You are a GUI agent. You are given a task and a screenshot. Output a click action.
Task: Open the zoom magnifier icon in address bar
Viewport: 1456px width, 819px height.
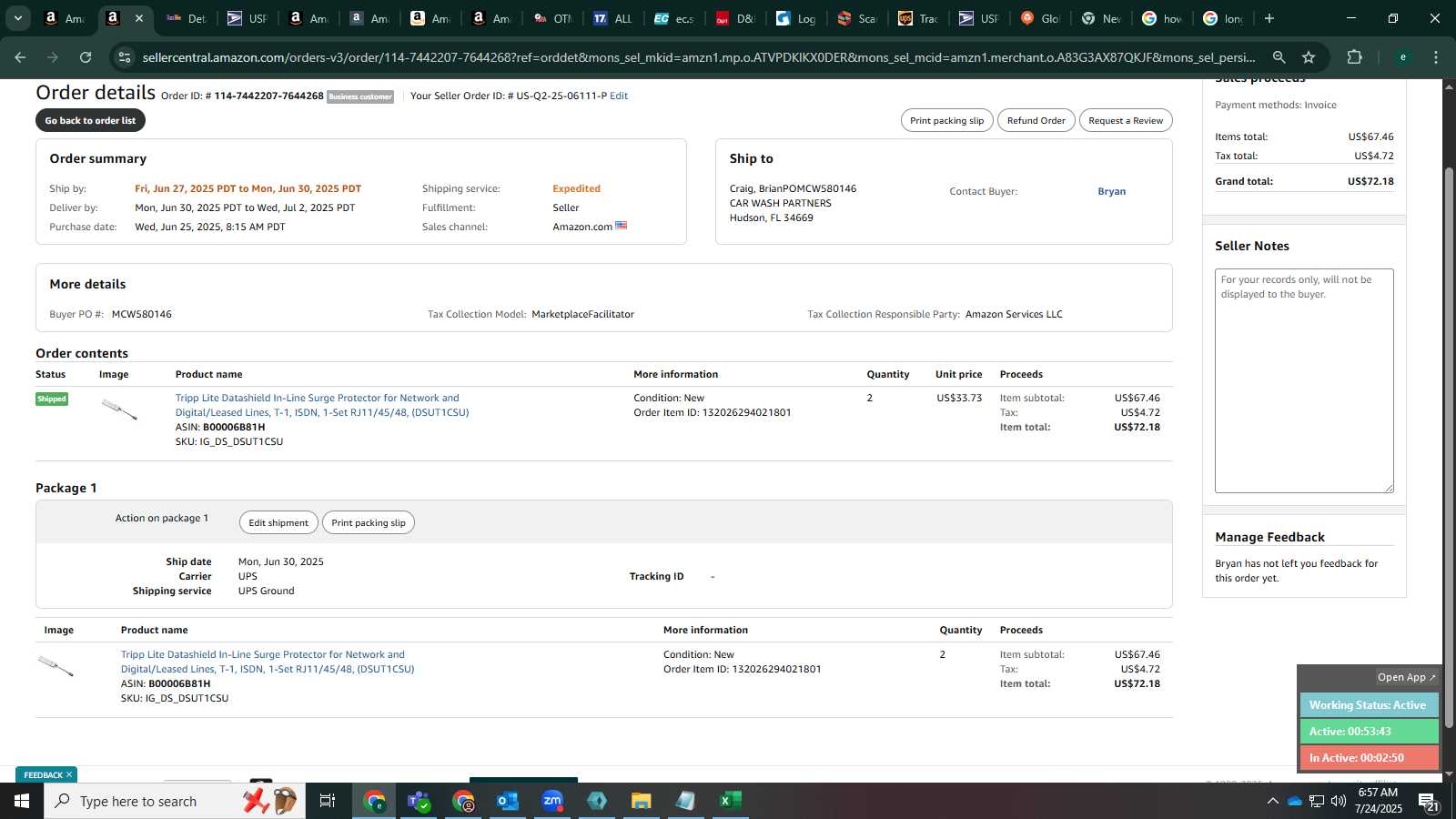(1279, 57)
